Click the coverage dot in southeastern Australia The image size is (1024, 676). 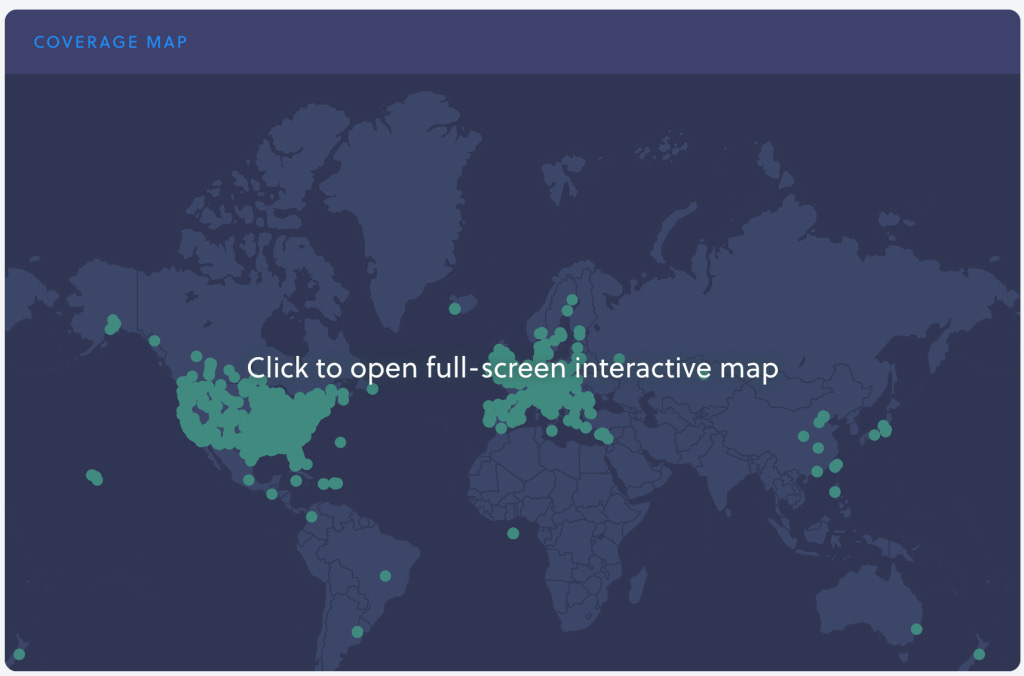pyautogui.click(x=916, y=629)
